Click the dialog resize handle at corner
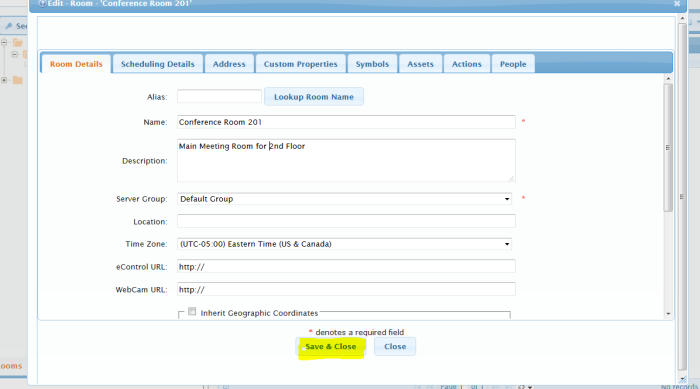700x389 pixels. (x=683, y=380)
